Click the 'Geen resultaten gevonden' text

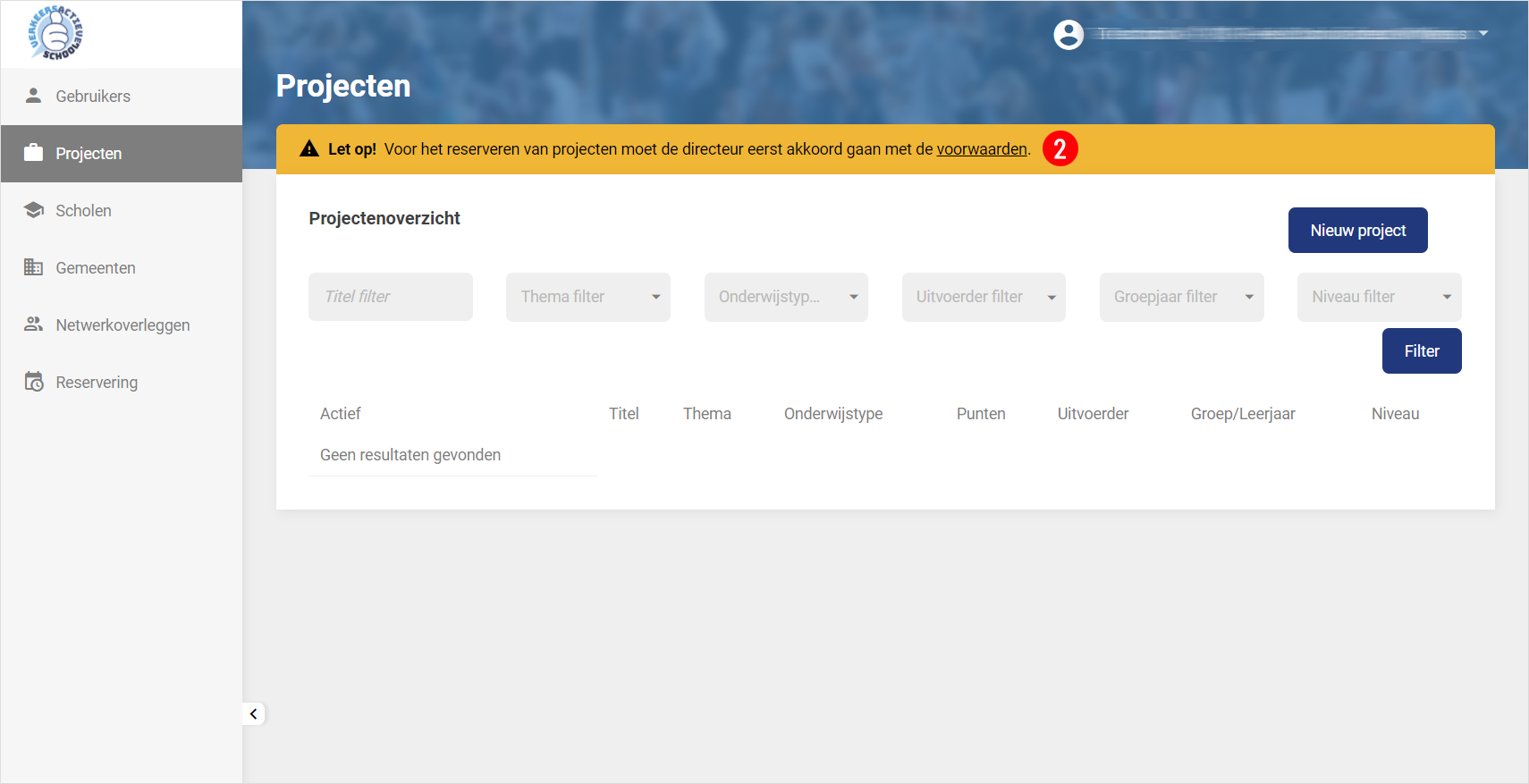coord(410,455)
